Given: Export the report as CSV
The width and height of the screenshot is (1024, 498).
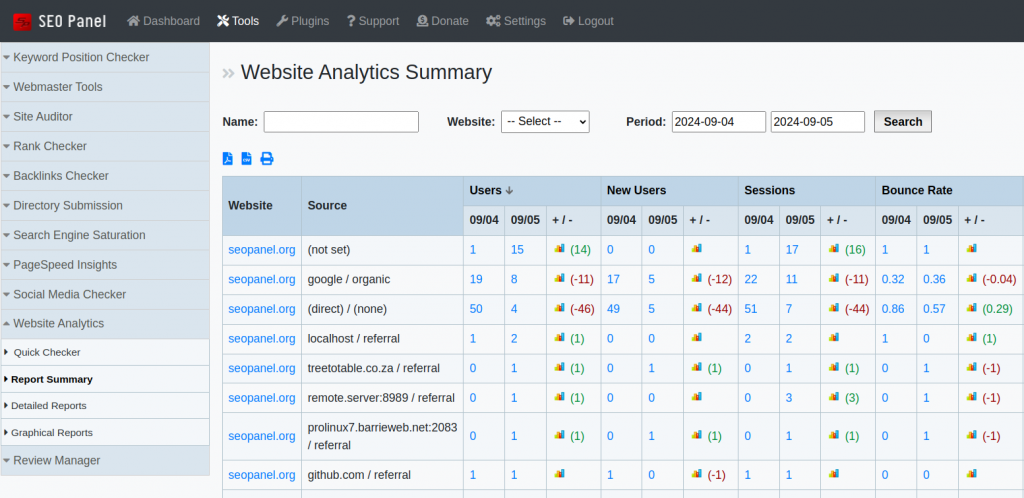Looking at the screenshot, I should 247,159.
